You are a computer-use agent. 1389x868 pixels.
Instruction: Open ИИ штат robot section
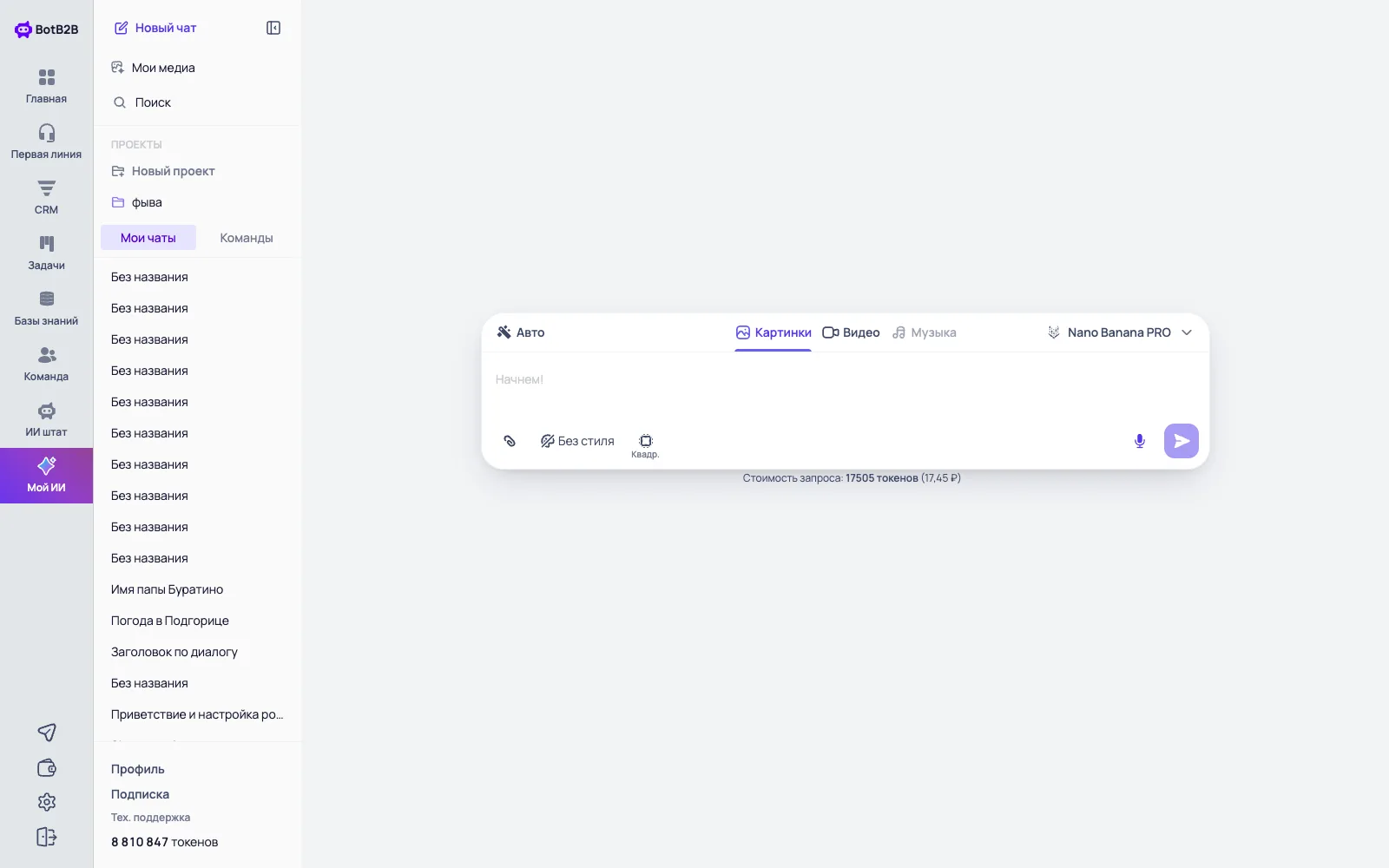46,419
